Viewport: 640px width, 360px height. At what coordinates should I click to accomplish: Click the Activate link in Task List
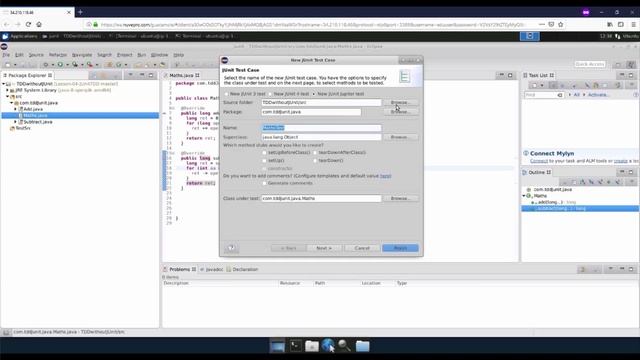tap(599, 95)
